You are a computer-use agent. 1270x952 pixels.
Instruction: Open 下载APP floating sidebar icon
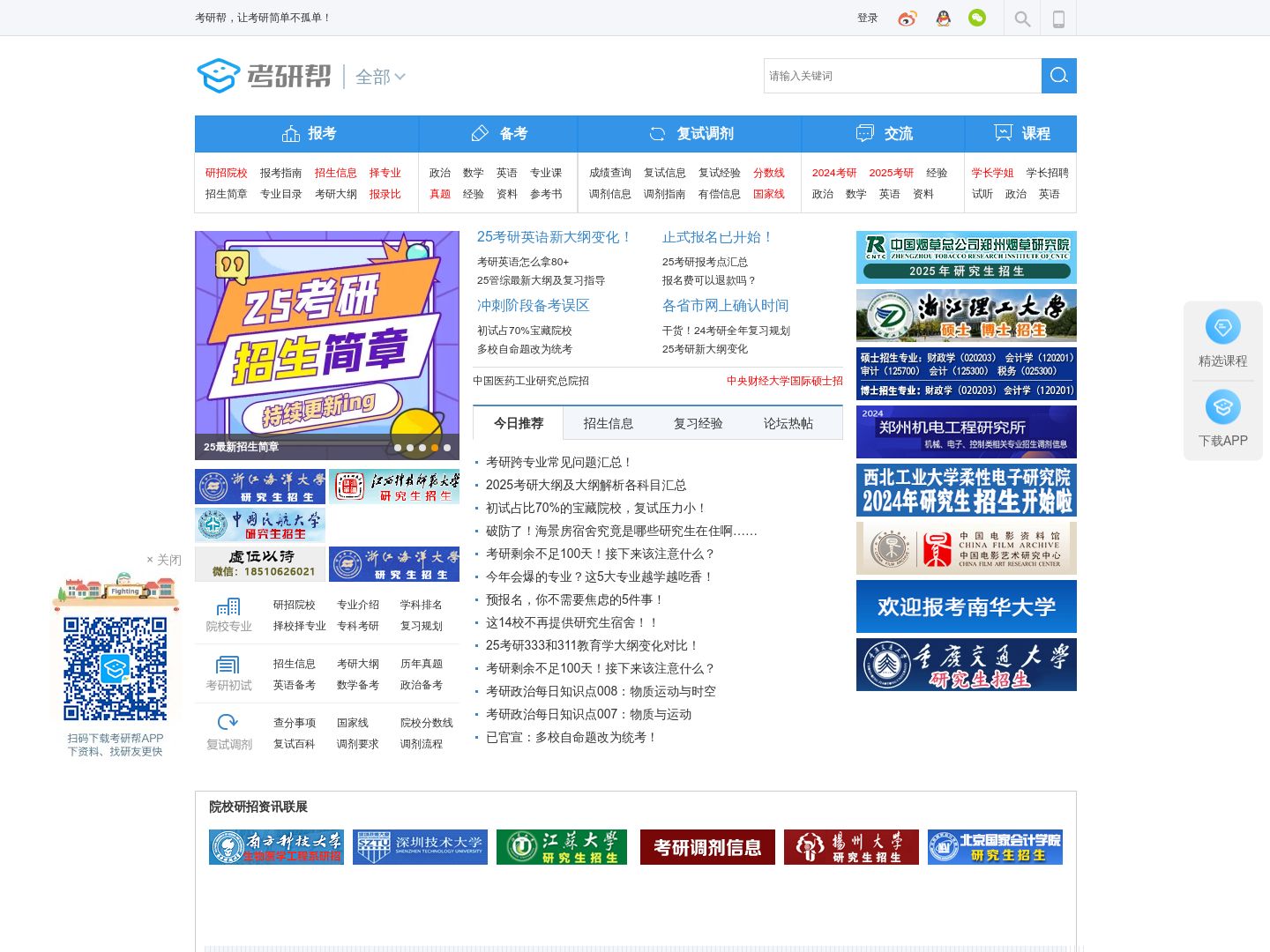1223,407
